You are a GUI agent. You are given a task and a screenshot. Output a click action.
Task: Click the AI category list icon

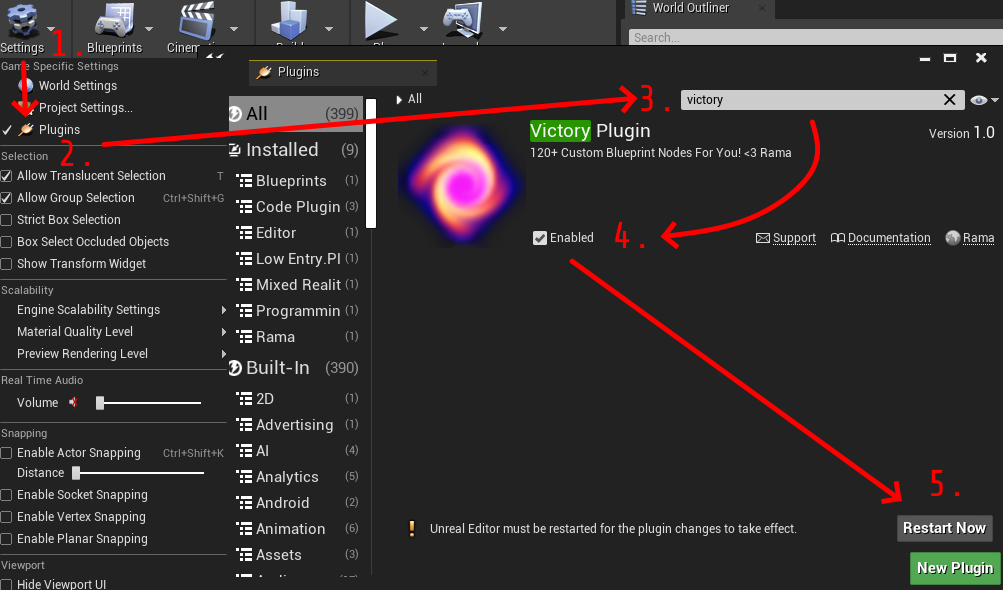click(x=244, y=450)
